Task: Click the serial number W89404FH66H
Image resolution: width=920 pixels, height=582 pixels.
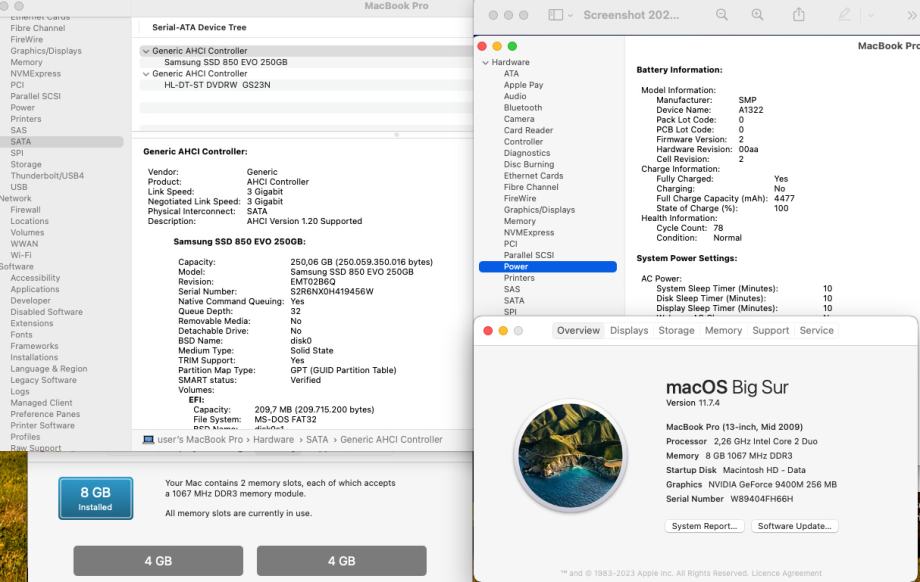Action: (x=762, y=499)
